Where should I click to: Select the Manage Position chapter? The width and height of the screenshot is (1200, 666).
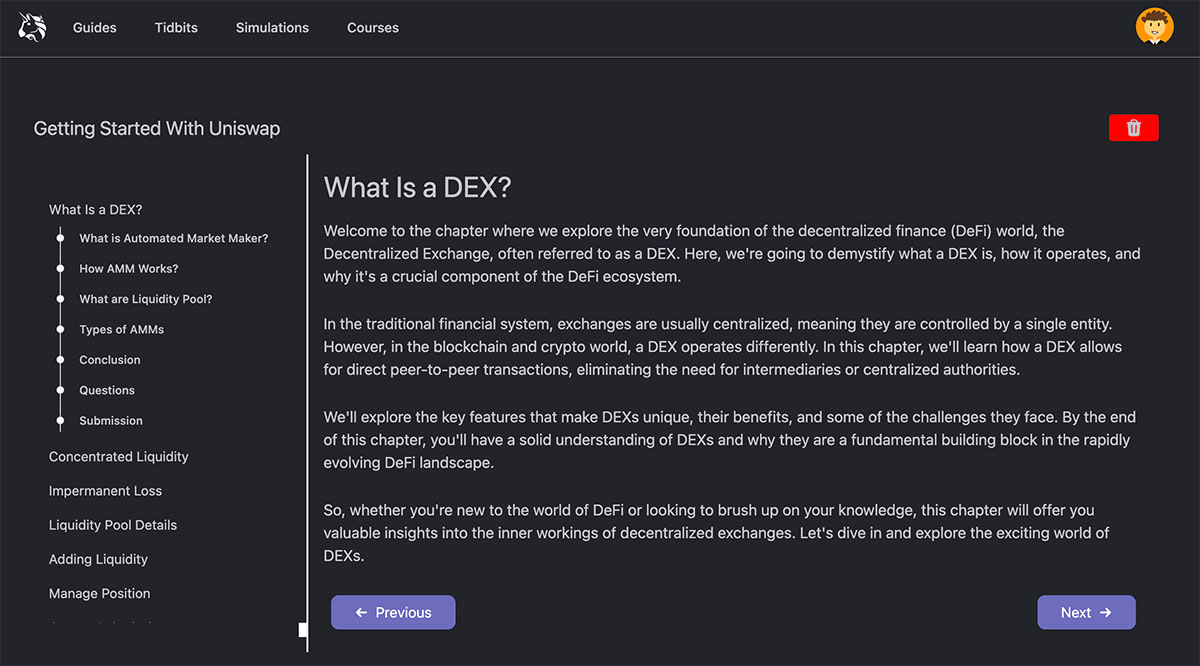(x=100, y=593)
